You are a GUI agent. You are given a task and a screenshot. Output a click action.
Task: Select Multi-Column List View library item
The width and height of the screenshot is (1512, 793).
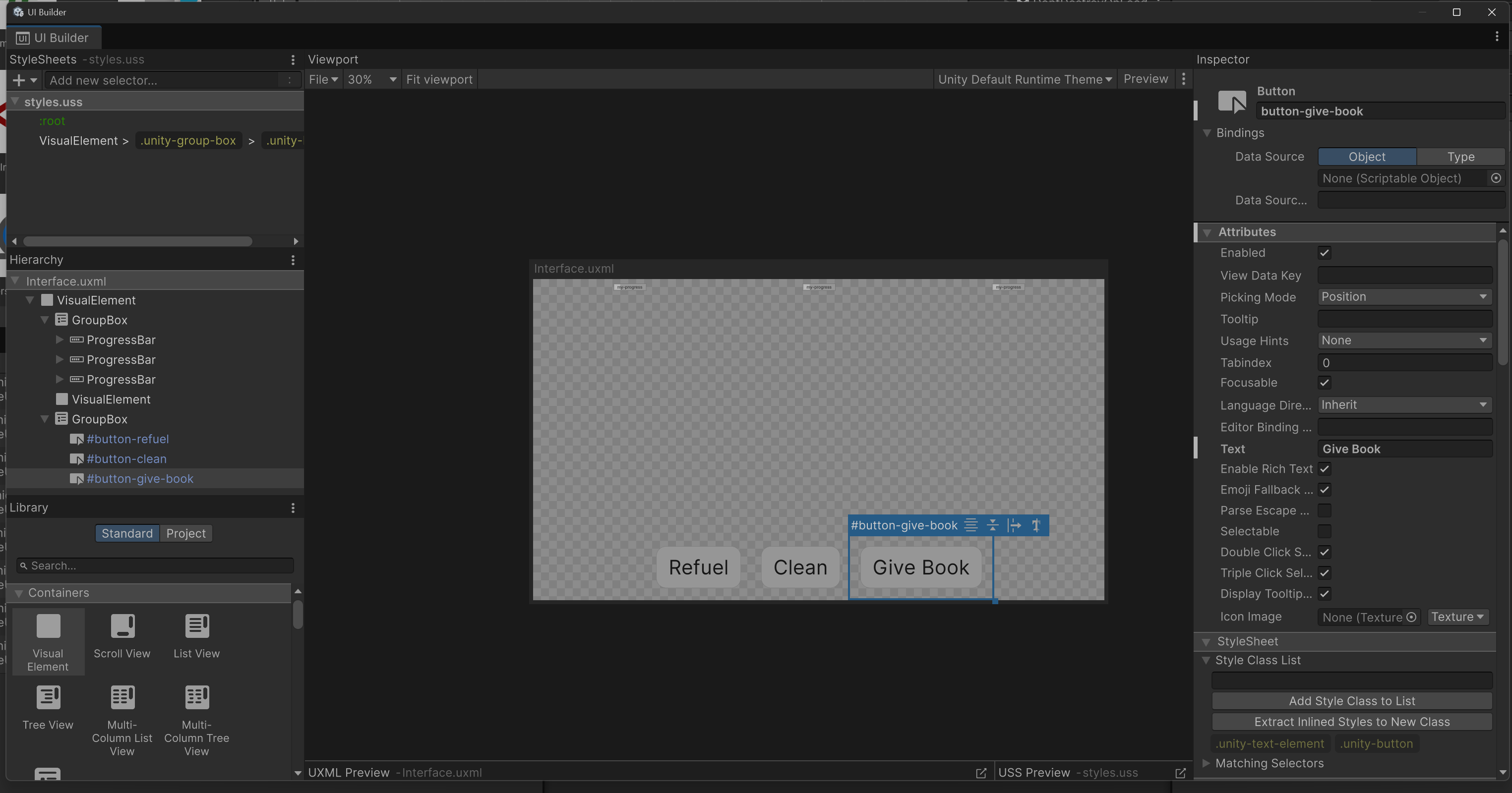[x=122, y=720]
